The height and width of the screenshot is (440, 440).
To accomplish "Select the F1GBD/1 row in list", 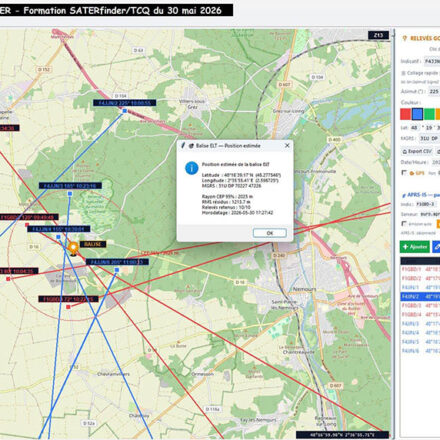I will (420, 269).
